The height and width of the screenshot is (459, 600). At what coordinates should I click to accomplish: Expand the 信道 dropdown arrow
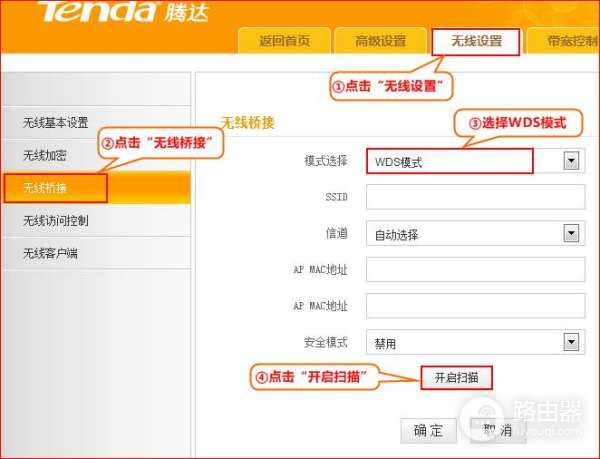571,233
